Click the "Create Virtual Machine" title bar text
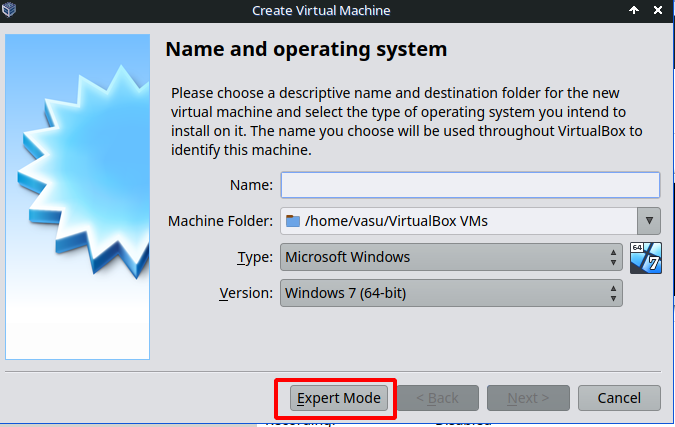This screenshot has width=675, height=427. [321, 11]
